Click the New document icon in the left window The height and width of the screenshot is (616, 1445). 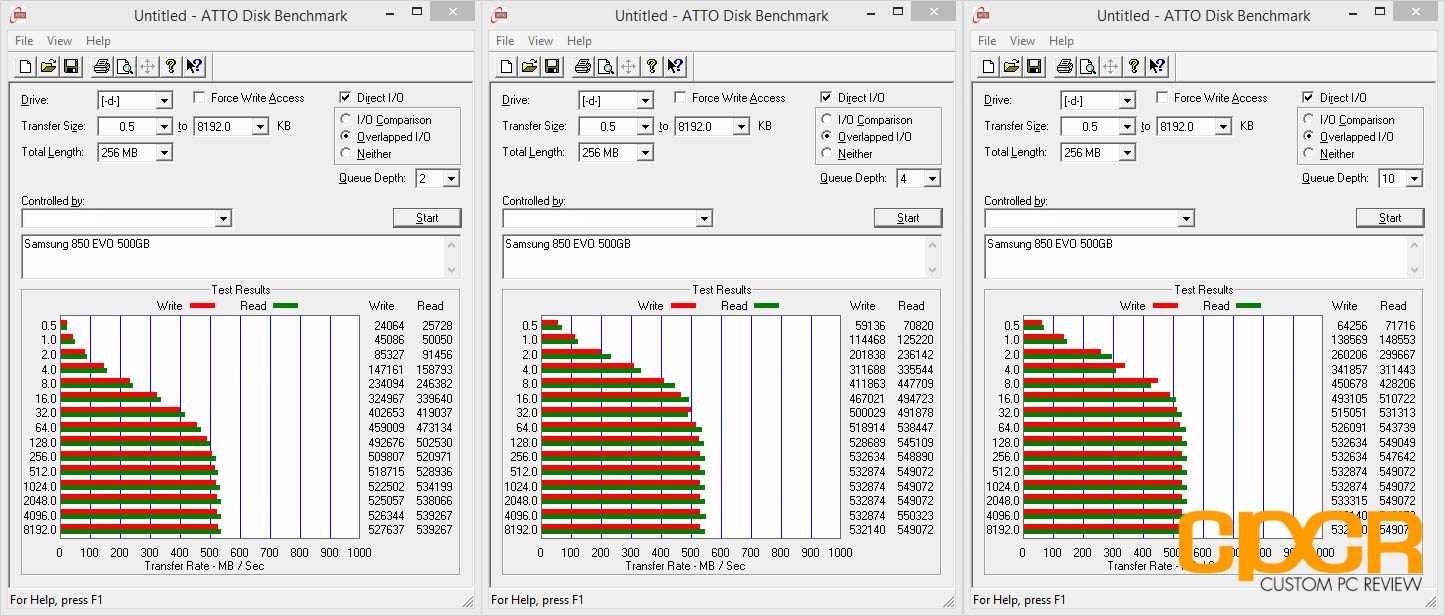pyautogui.click(x=25, y=66)
